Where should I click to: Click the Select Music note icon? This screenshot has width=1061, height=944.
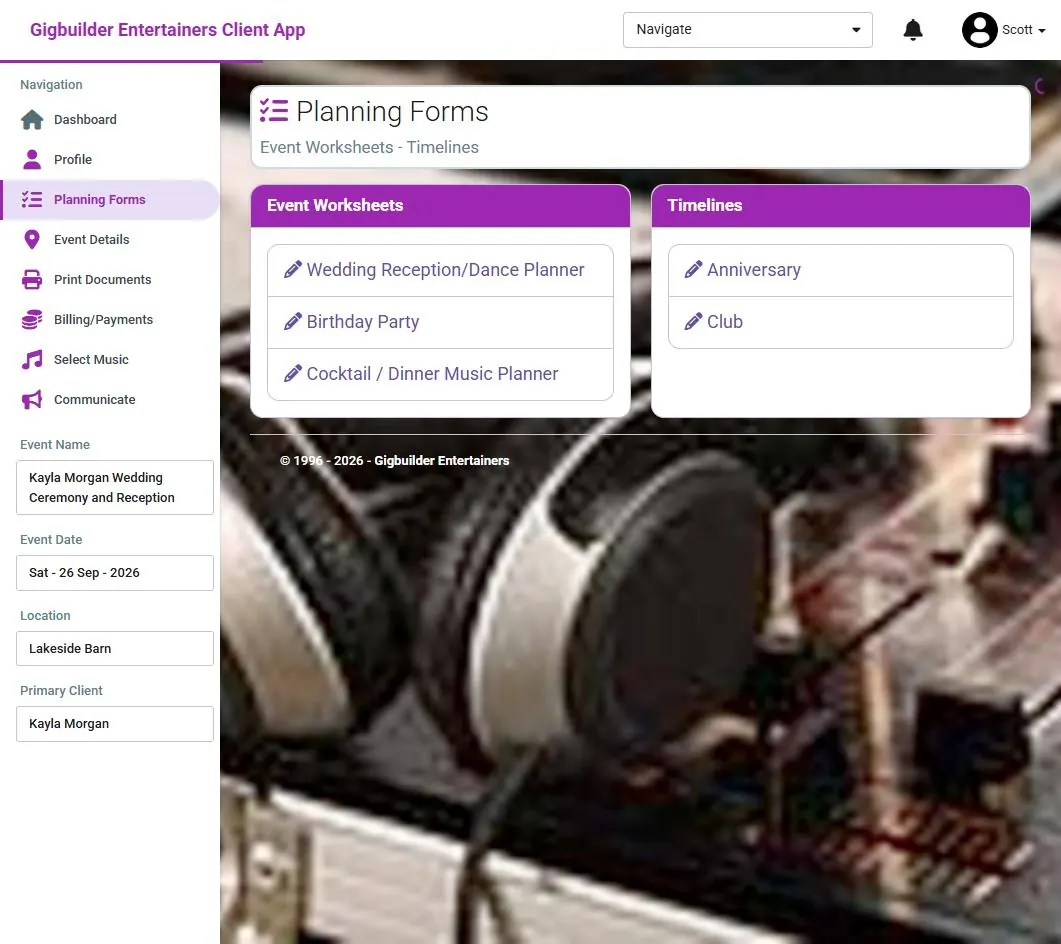tap(32, 359)
